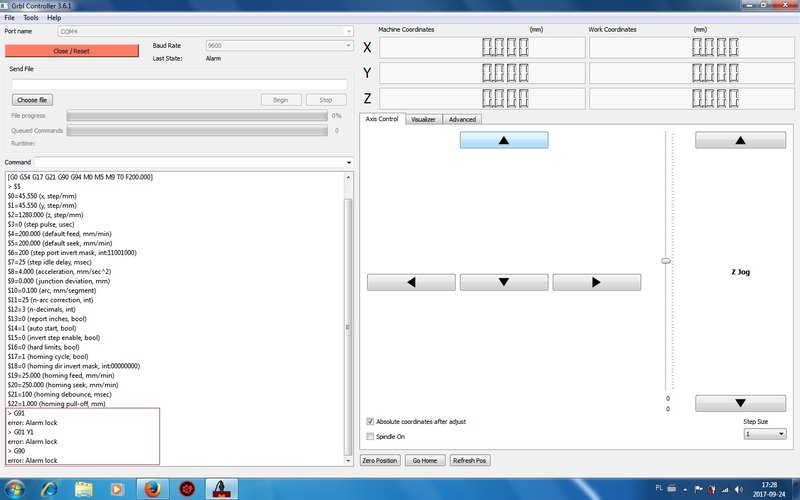This screenshot has width=800, height=500.
Task: Click Queued Commands progress bar
Action: pos(197,131)
